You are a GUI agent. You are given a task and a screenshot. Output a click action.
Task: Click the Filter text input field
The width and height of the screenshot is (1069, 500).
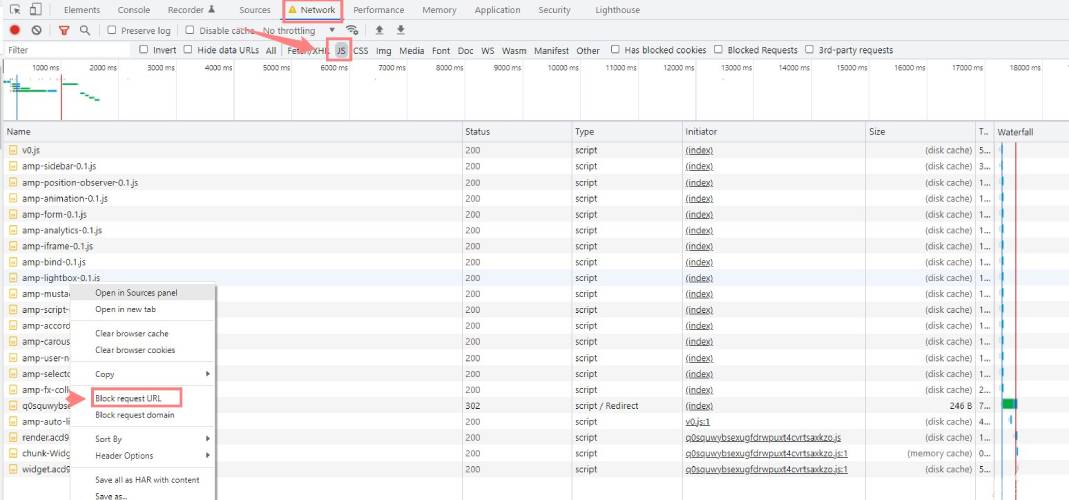[66, 50]
